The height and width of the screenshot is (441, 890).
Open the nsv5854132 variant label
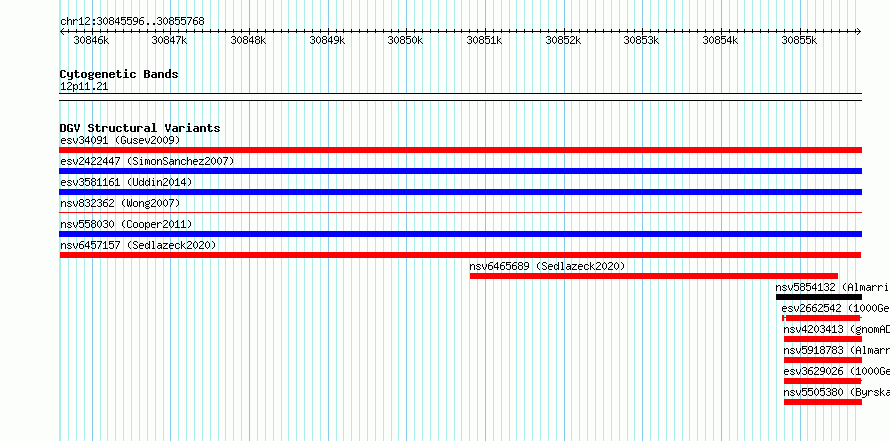tap(833, 287)
